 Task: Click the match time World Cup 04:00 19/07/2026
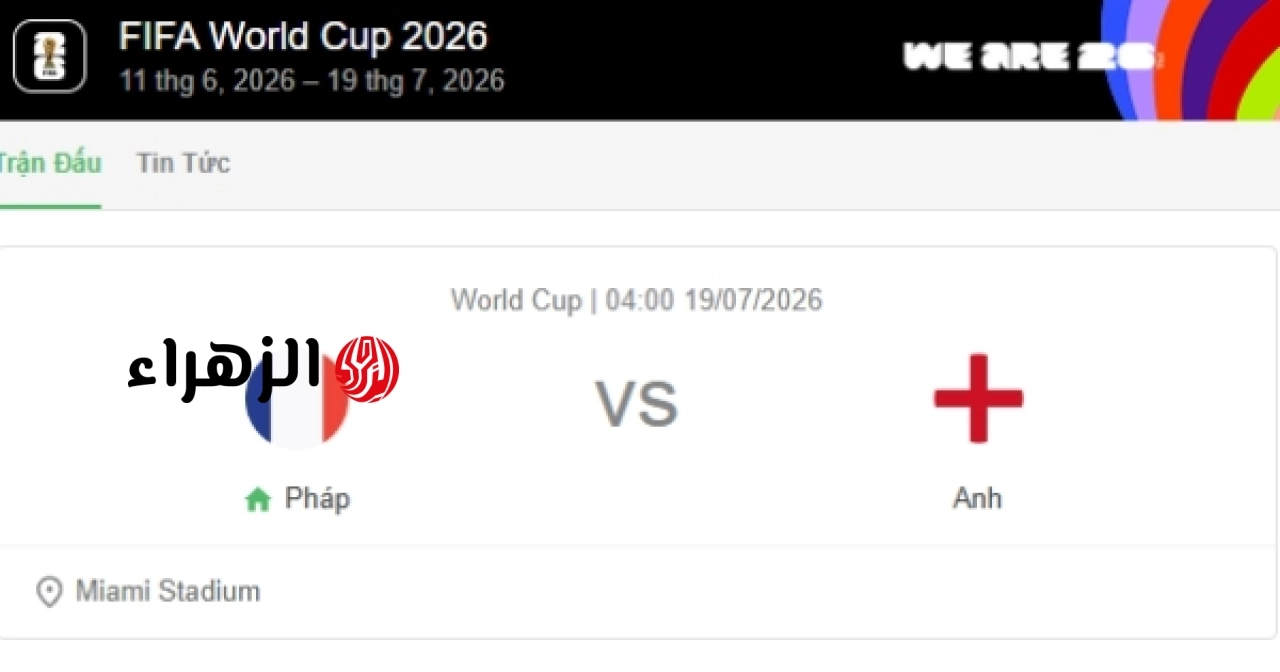click(x=637, y=300)
